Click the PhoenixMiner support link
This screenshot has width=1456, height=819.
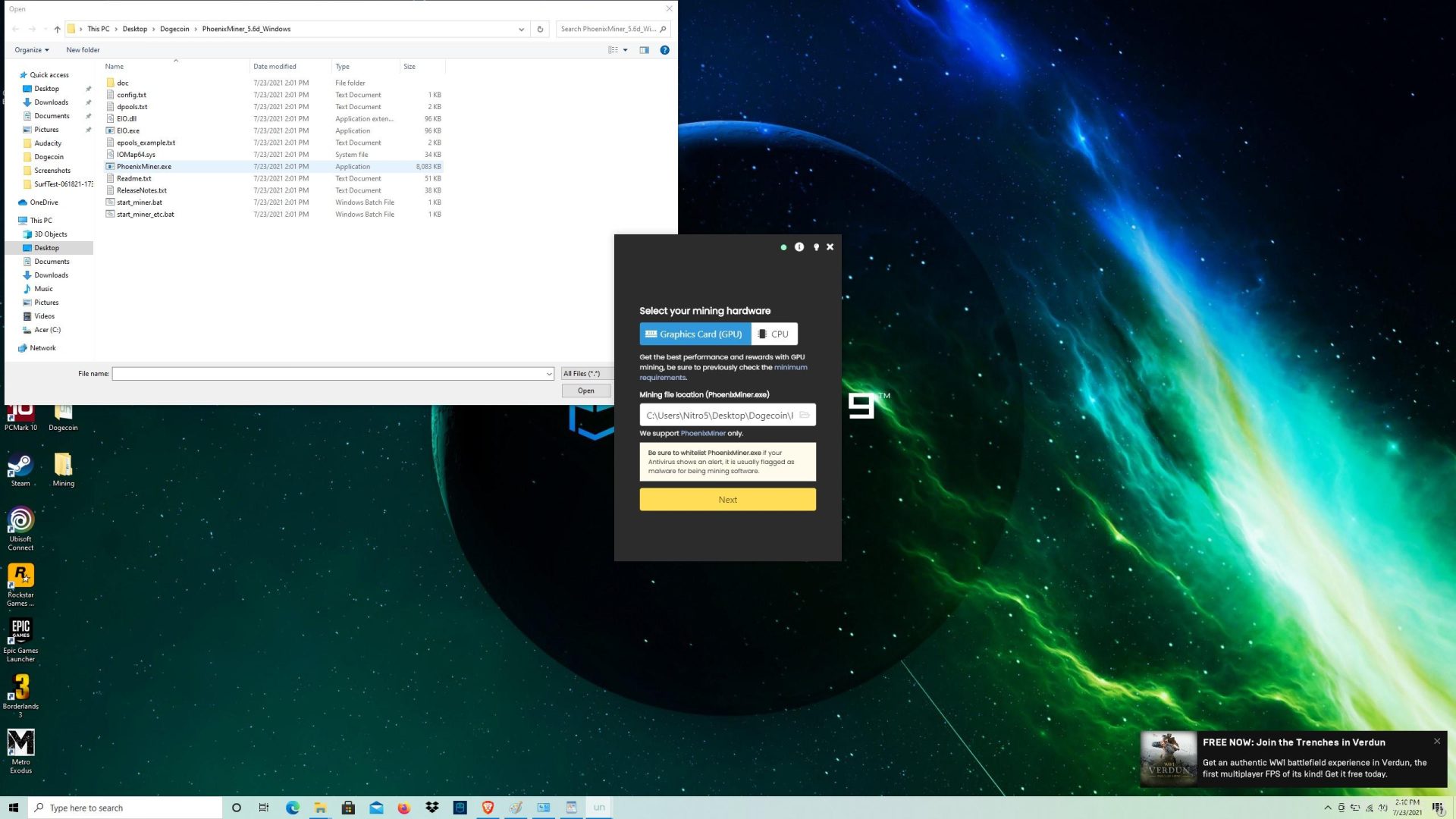click(x=703, y=434)
